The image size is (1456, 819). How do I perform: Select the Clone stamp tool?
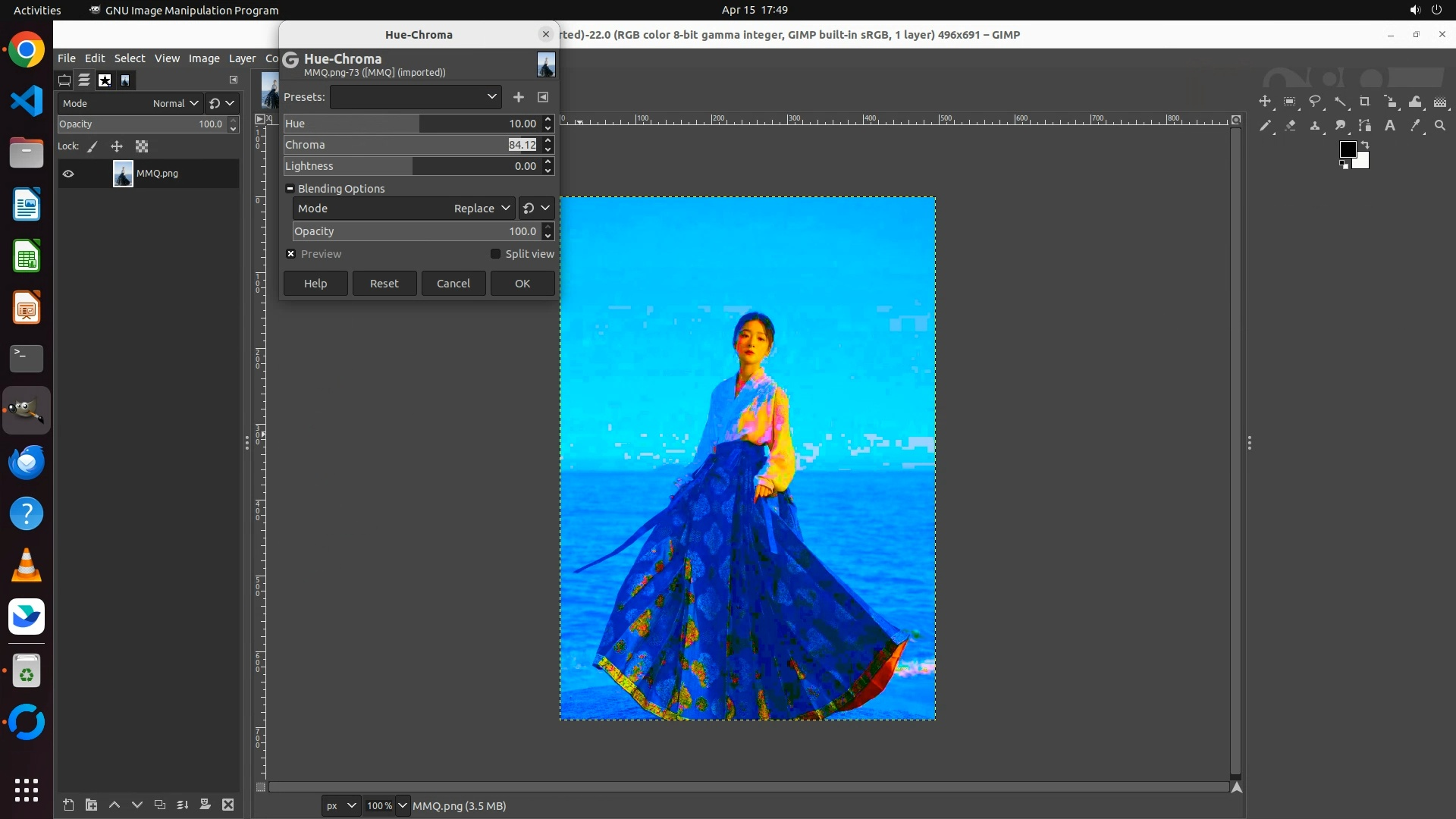click(1315, 126)
